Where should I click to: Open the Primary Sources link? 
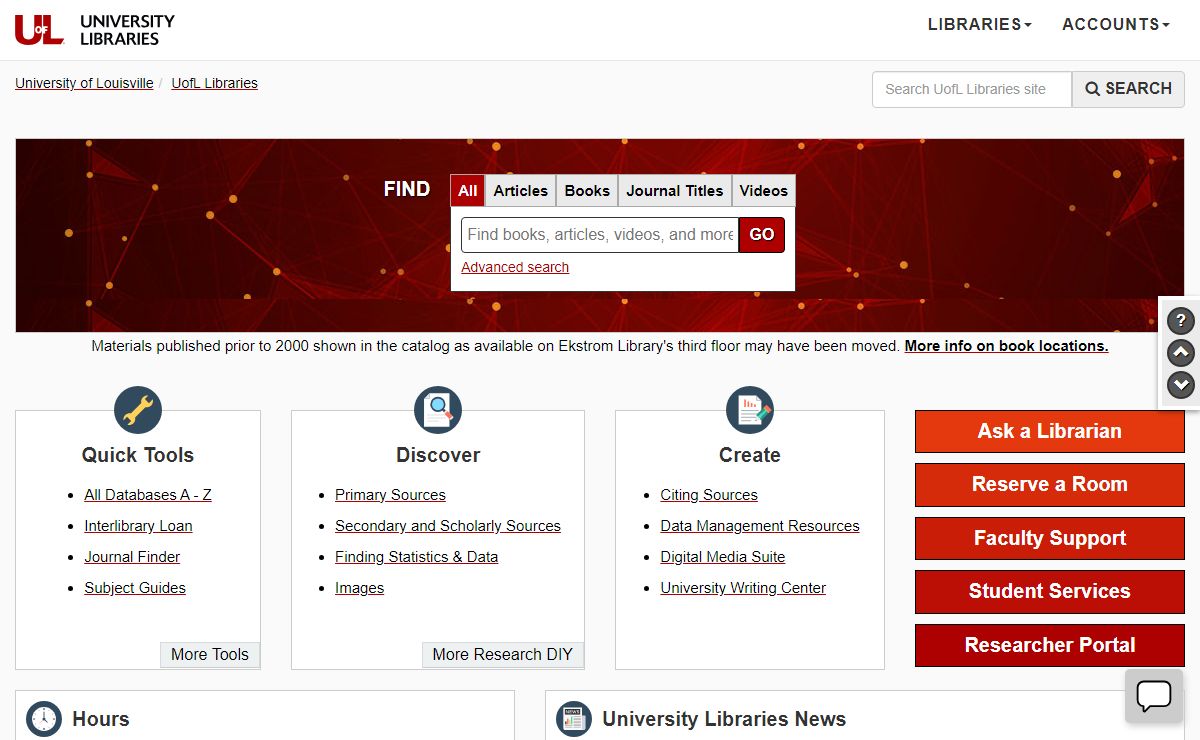point(390,495)
